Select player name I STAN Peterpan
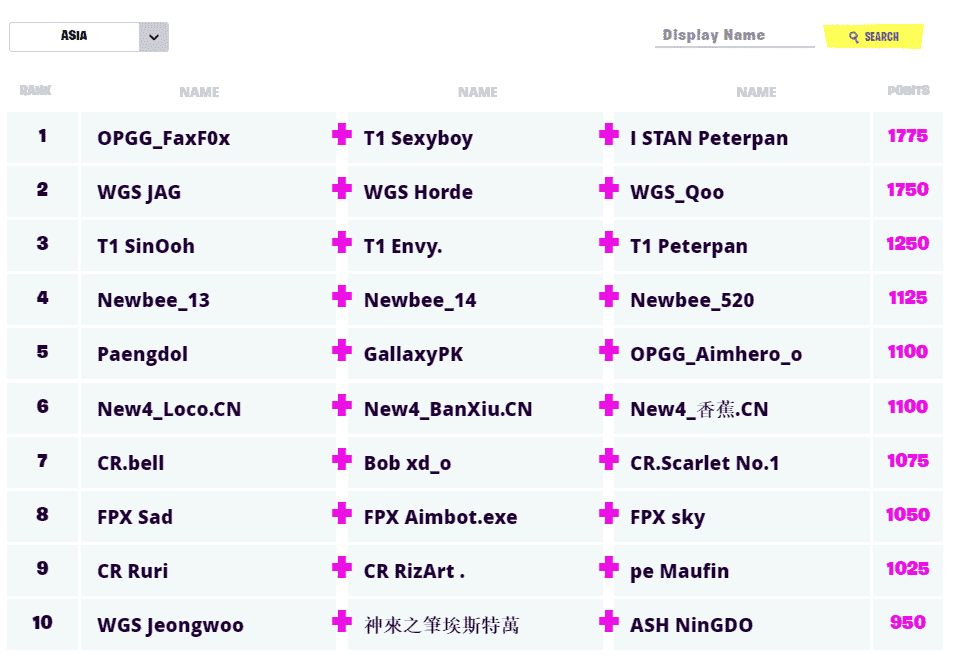960x661 pixels. (x=709, y=138)
